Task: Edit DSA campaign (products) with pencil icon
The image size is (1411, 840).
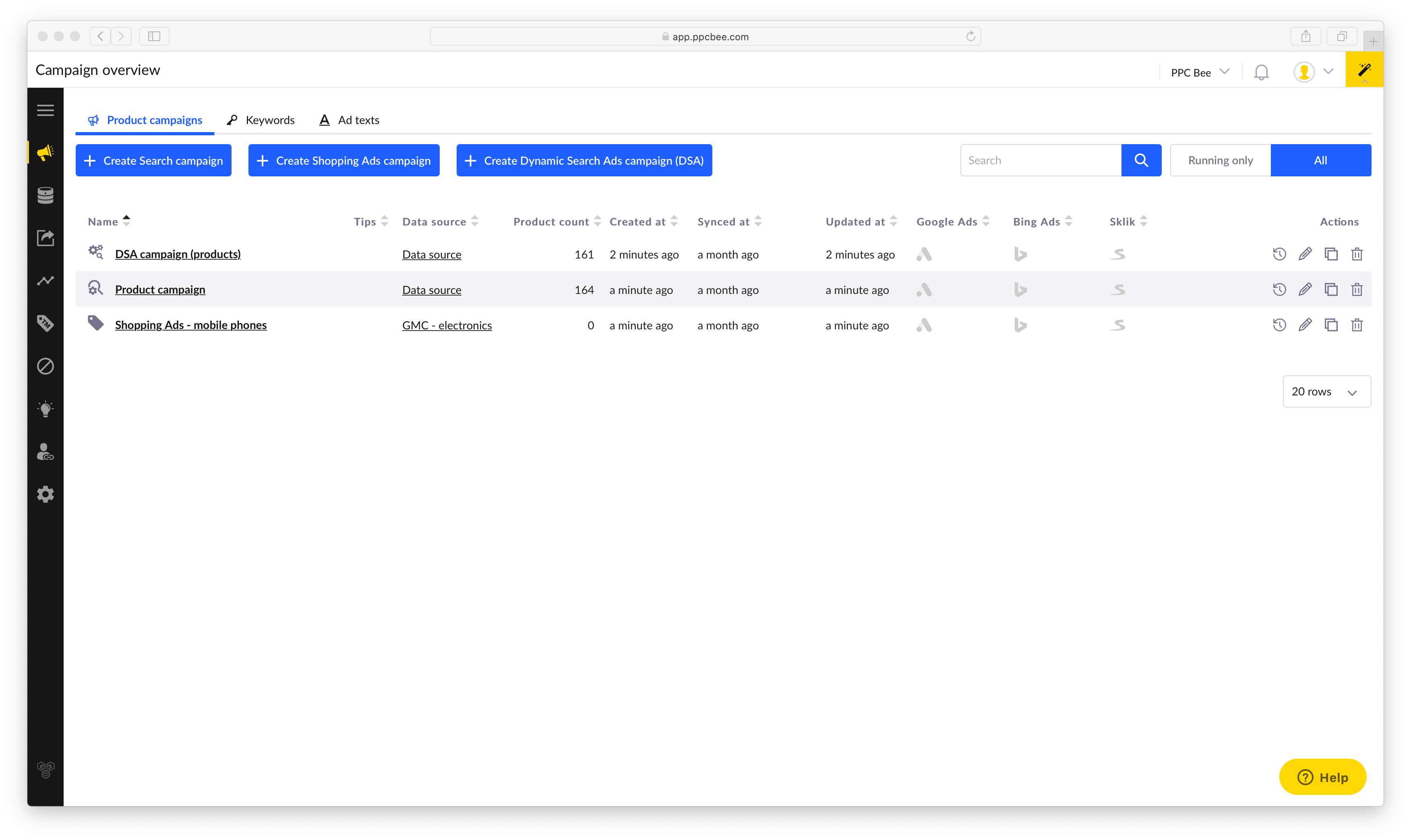Action: [1305, 254]
